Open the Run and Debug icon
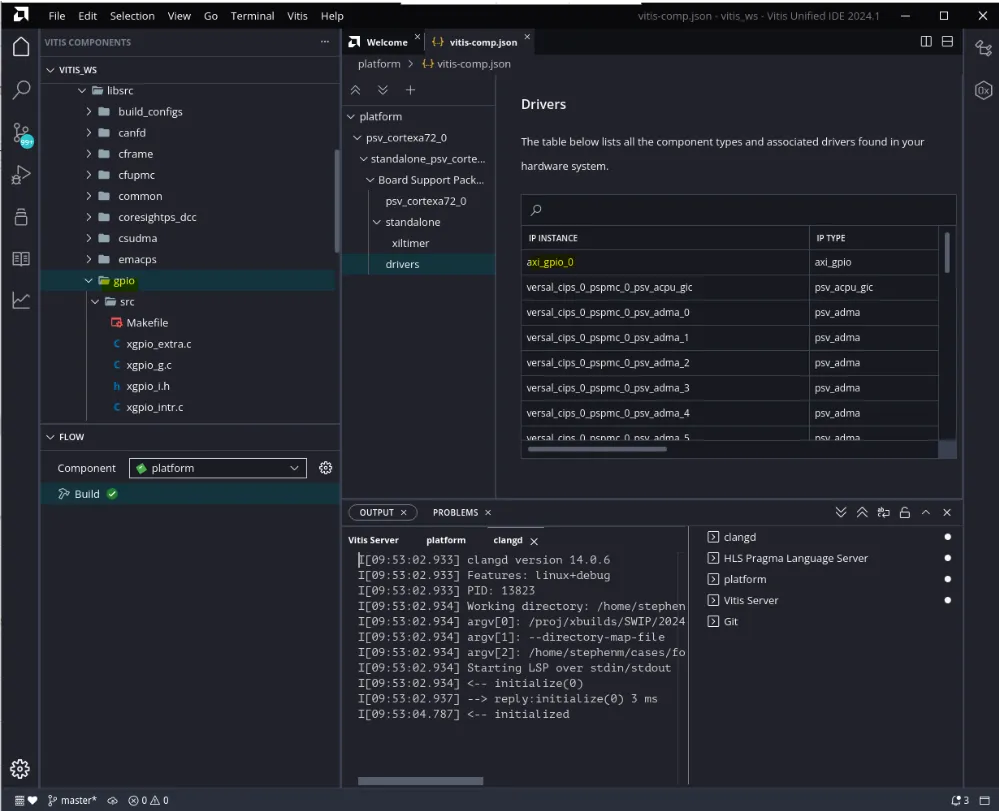 [x=20, y=175]
